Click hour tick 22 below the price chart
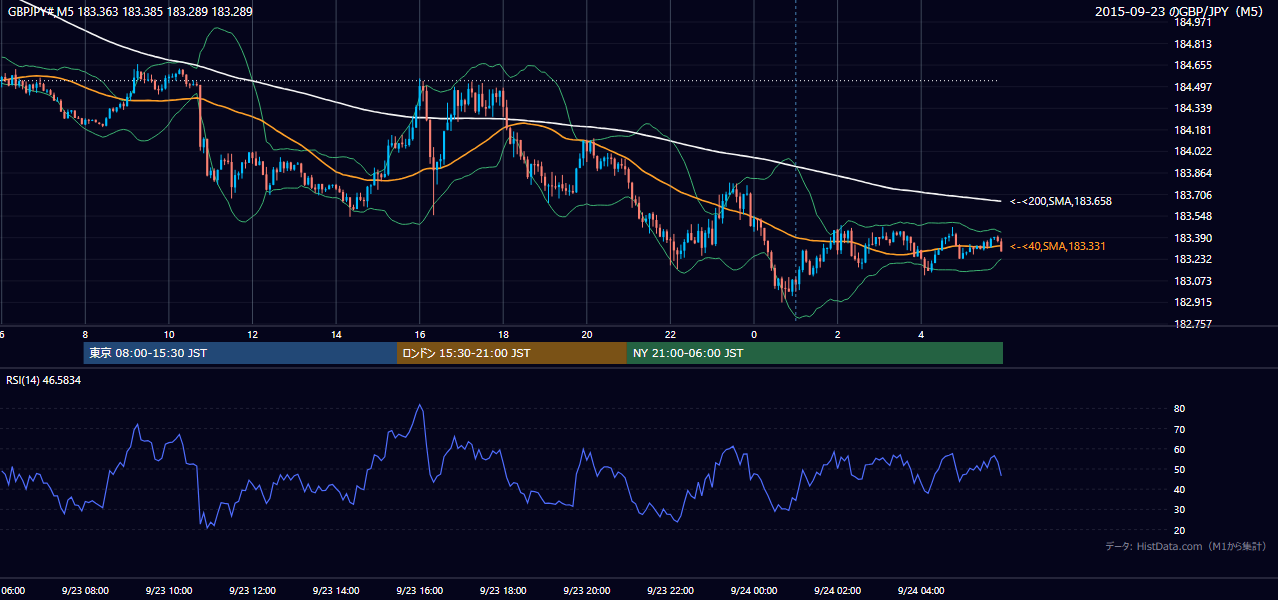The height and width of the screenshot is (600, 1278). [x=671, y=335]
